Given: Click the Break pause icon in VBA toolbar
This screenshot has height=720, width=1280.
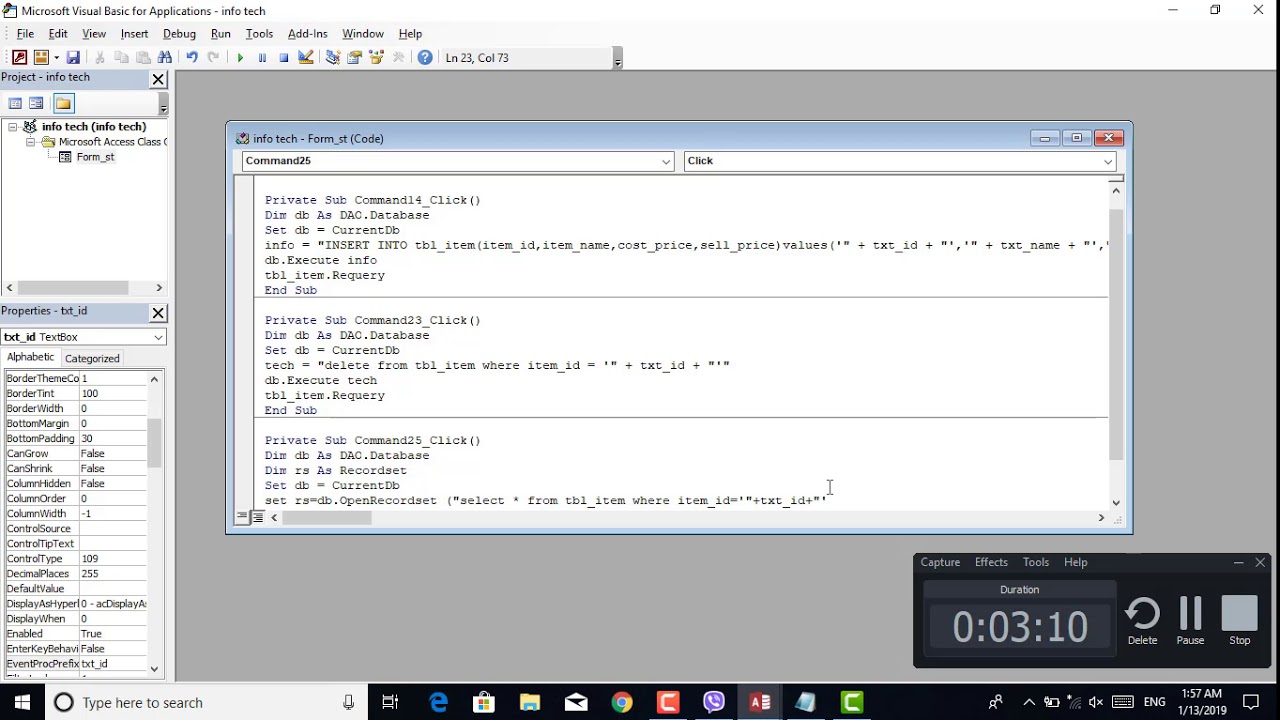Looking at the screenshot, I should pos(262,58).
